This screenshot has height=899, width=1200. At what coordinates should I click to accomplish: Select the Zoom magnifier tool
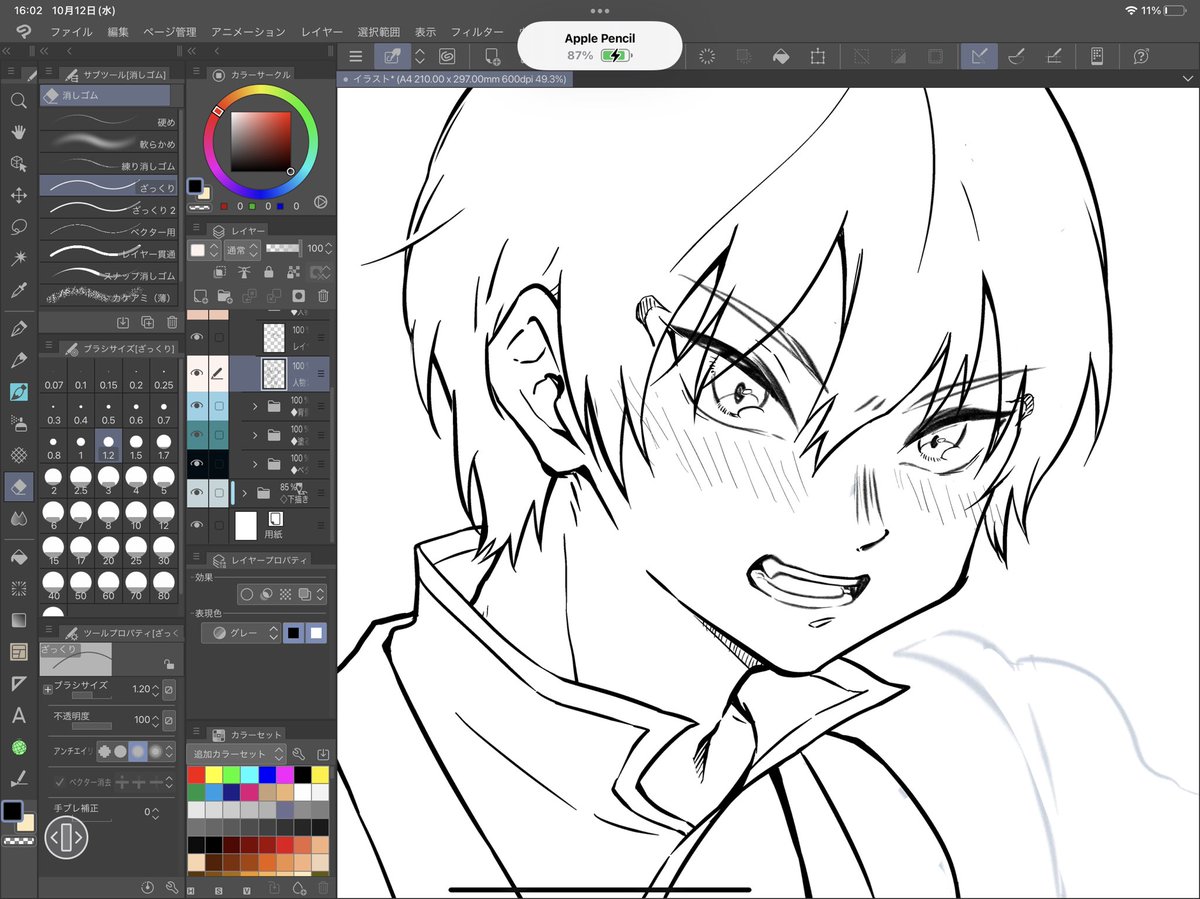[x=18, y=100]
